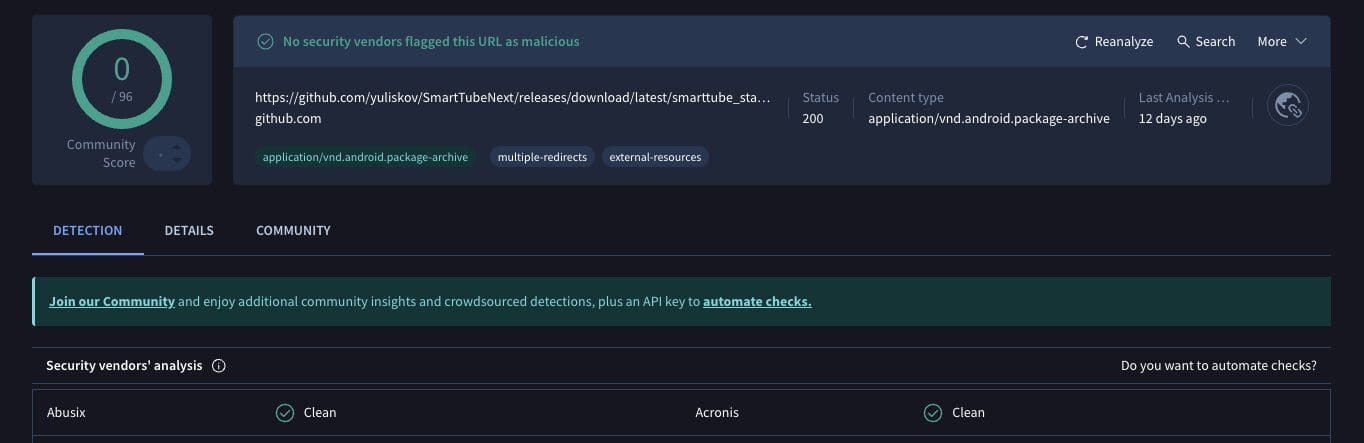Click the Search magnifier icon

pyautogui.click(x=1183, y=42)
